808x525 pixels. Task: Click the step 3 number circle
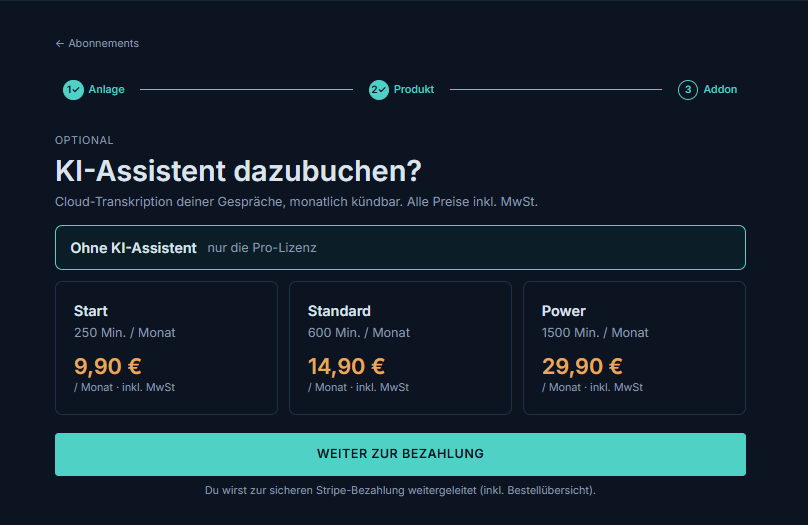coord(687,90)
